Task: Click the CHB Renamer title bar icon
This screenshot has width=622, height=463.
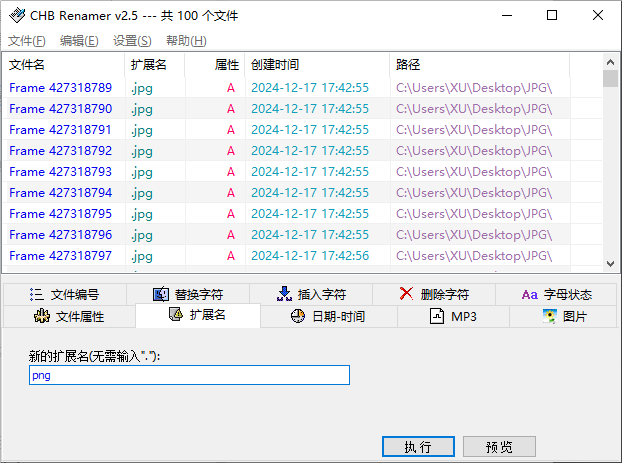Action: pyautogui.click(x=17, y=15)
